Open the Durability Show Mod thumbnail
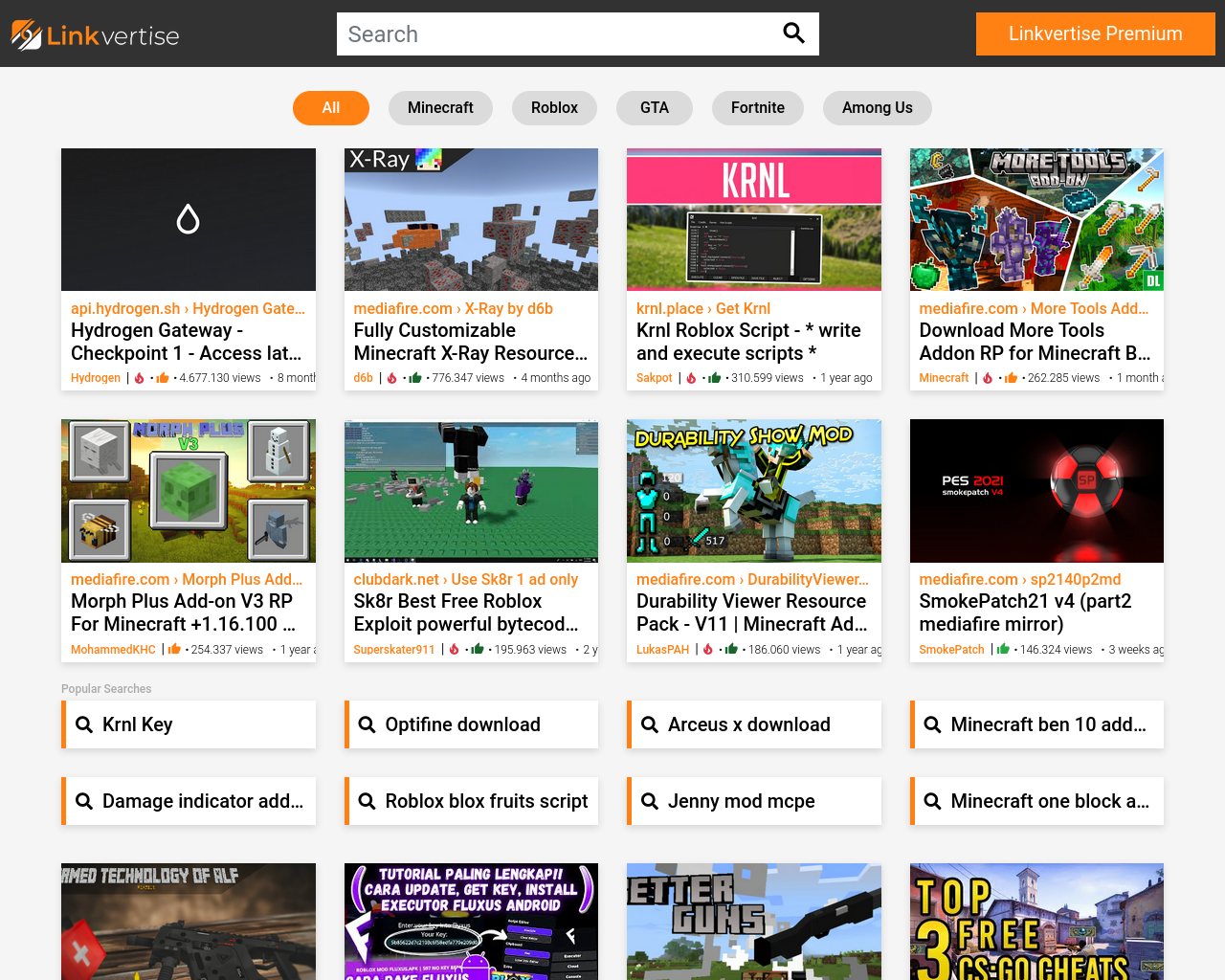Viewport: 1225px width, 980px height. click(x=754, y=491)
